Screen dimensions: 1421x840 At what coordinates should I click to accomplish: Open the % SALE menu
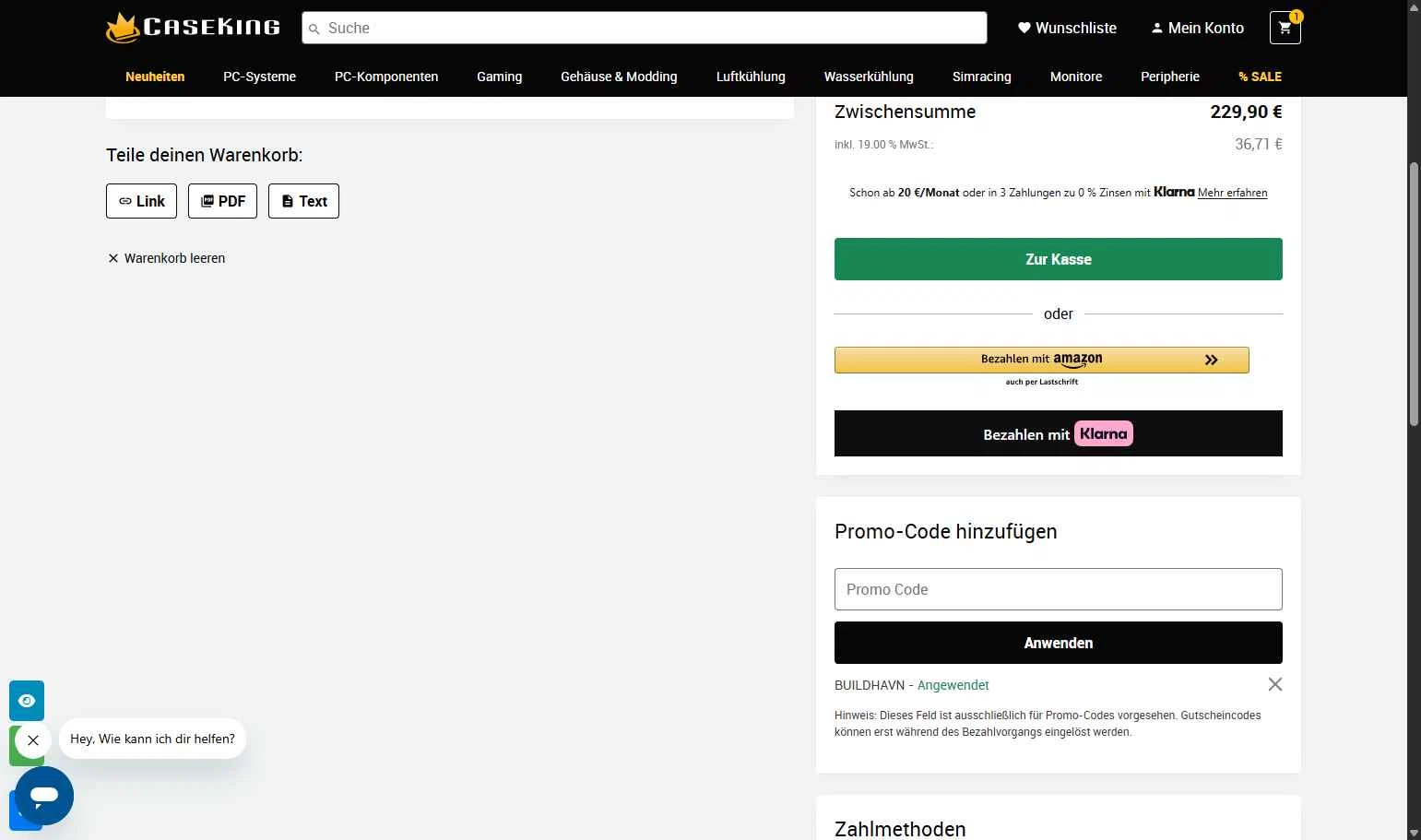tap(1260, 77)
